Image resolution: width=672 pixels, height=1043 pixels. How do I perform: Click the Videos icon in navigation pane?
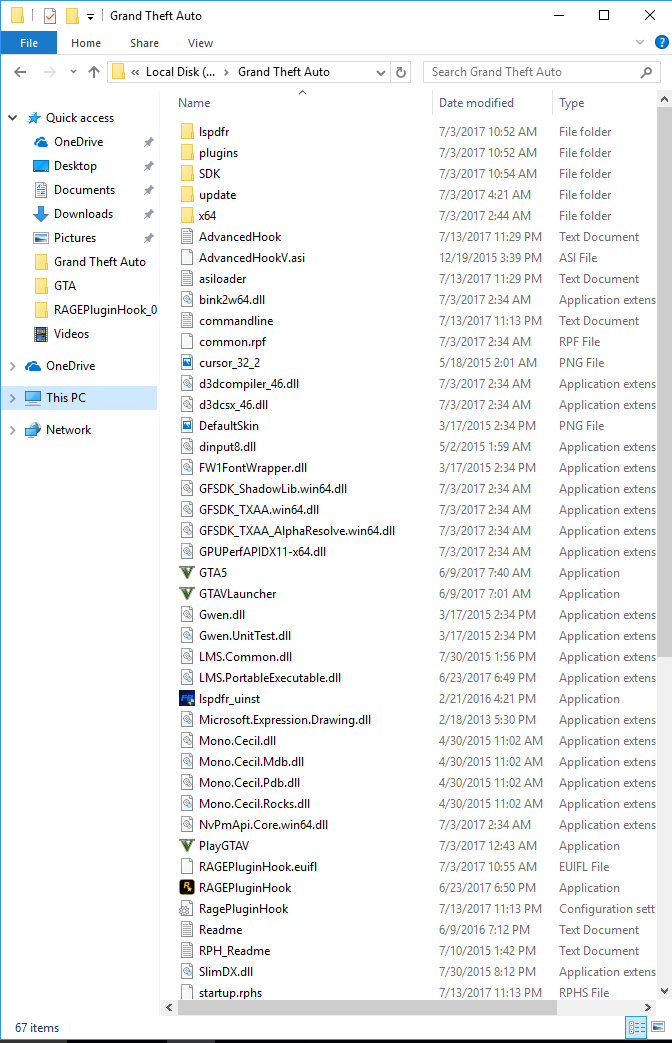[41, 333]
